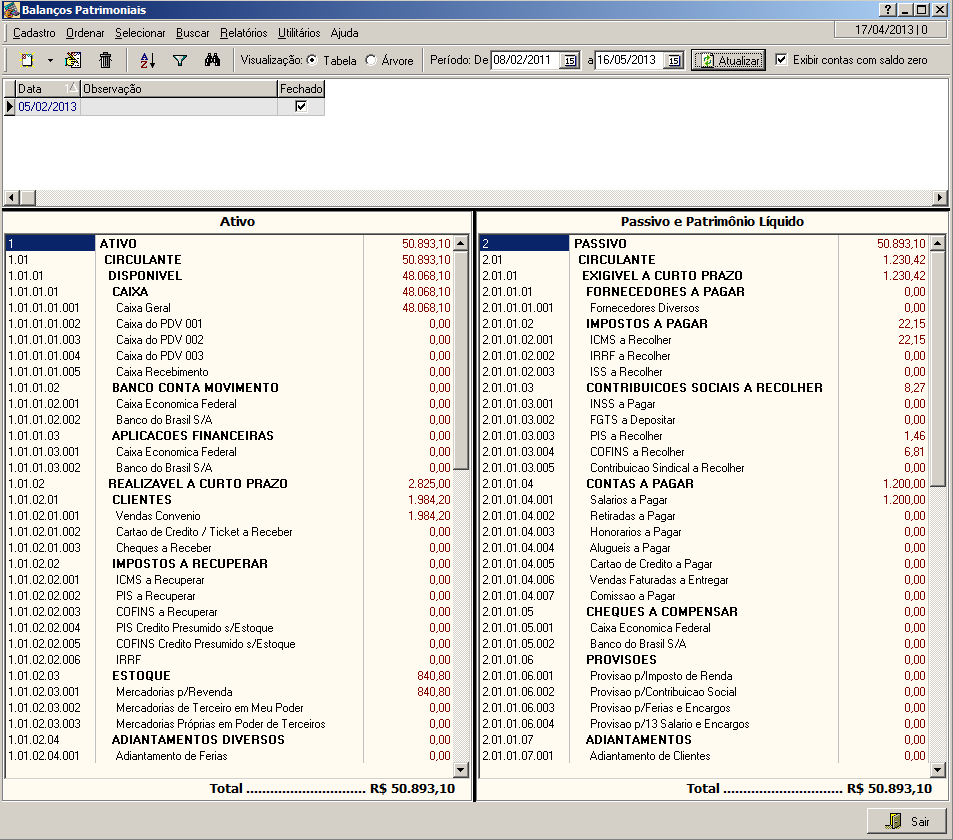Select the Caixa do PDV 002 row
Viewport: 953px width, 840px height.
tap(229, 340)
